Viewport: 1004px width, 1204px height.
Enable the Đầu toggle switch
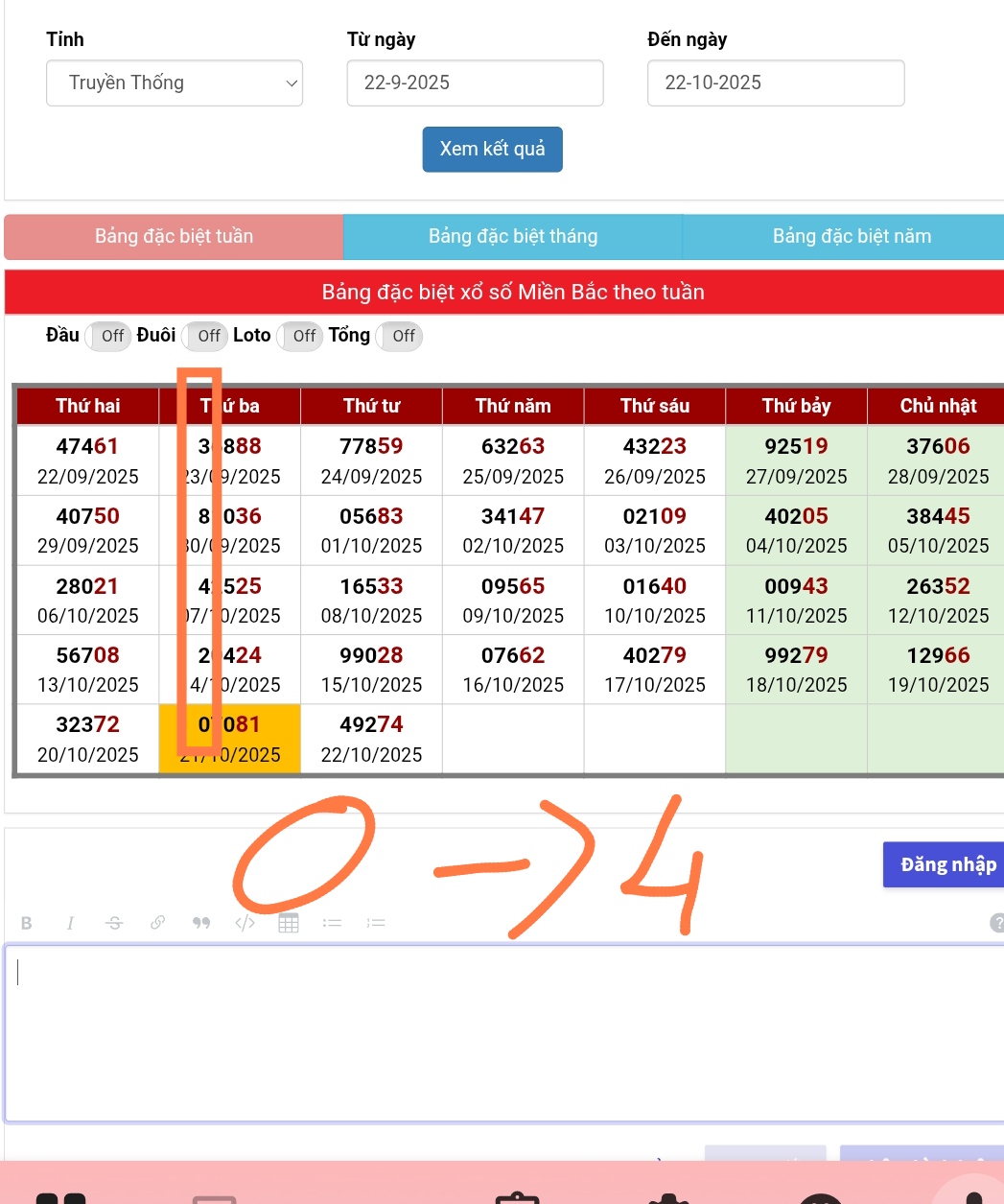pos(108,337)
